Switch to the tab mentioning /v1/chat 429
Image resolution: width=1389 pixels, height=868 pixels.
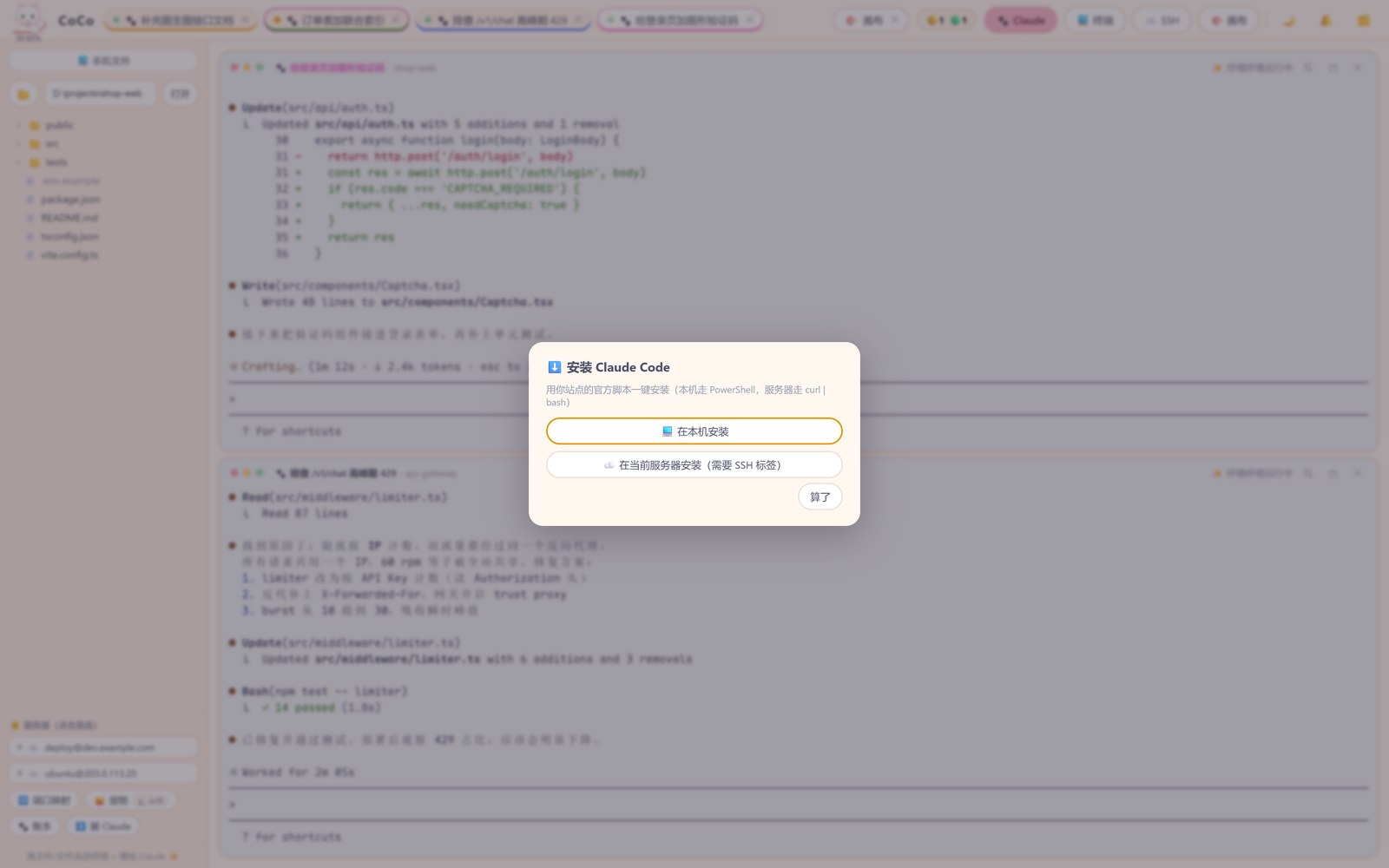[504, 20]
